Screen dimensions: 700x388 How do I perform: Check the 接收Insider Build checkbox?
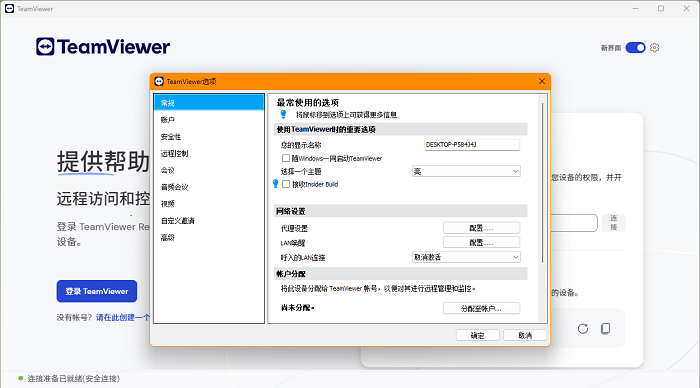click(286, 184)
